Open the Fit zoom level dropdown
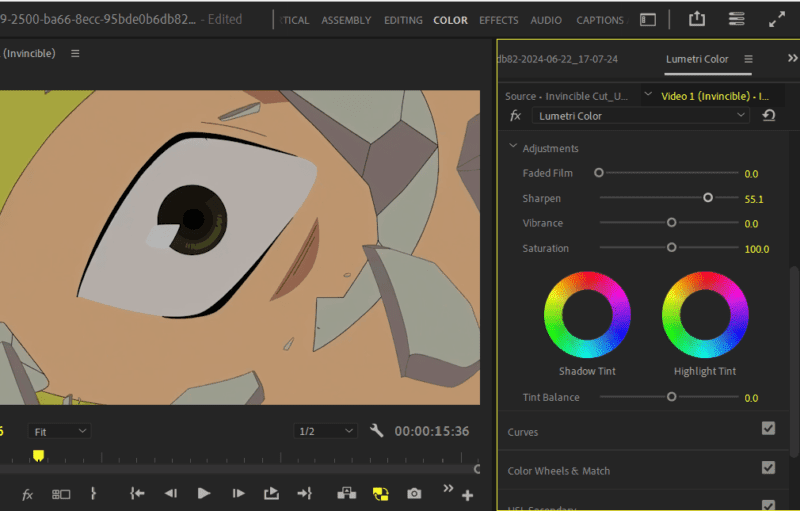 (59, 431)
